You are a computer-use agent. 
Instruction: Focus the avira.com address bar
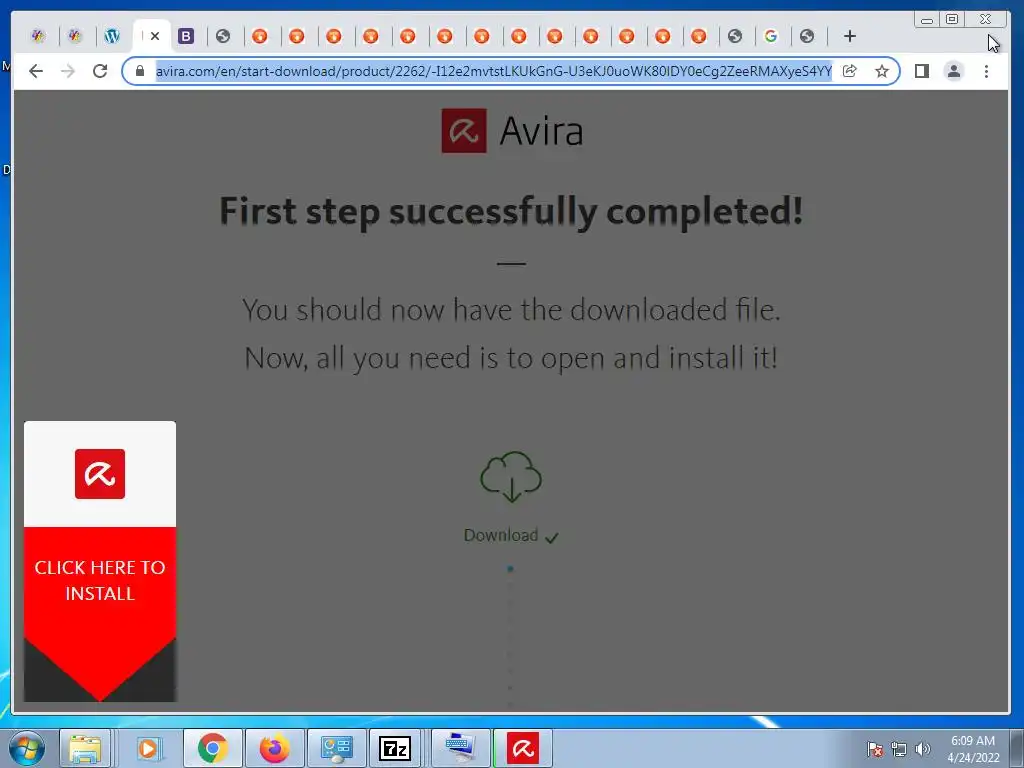pos(494,71)
